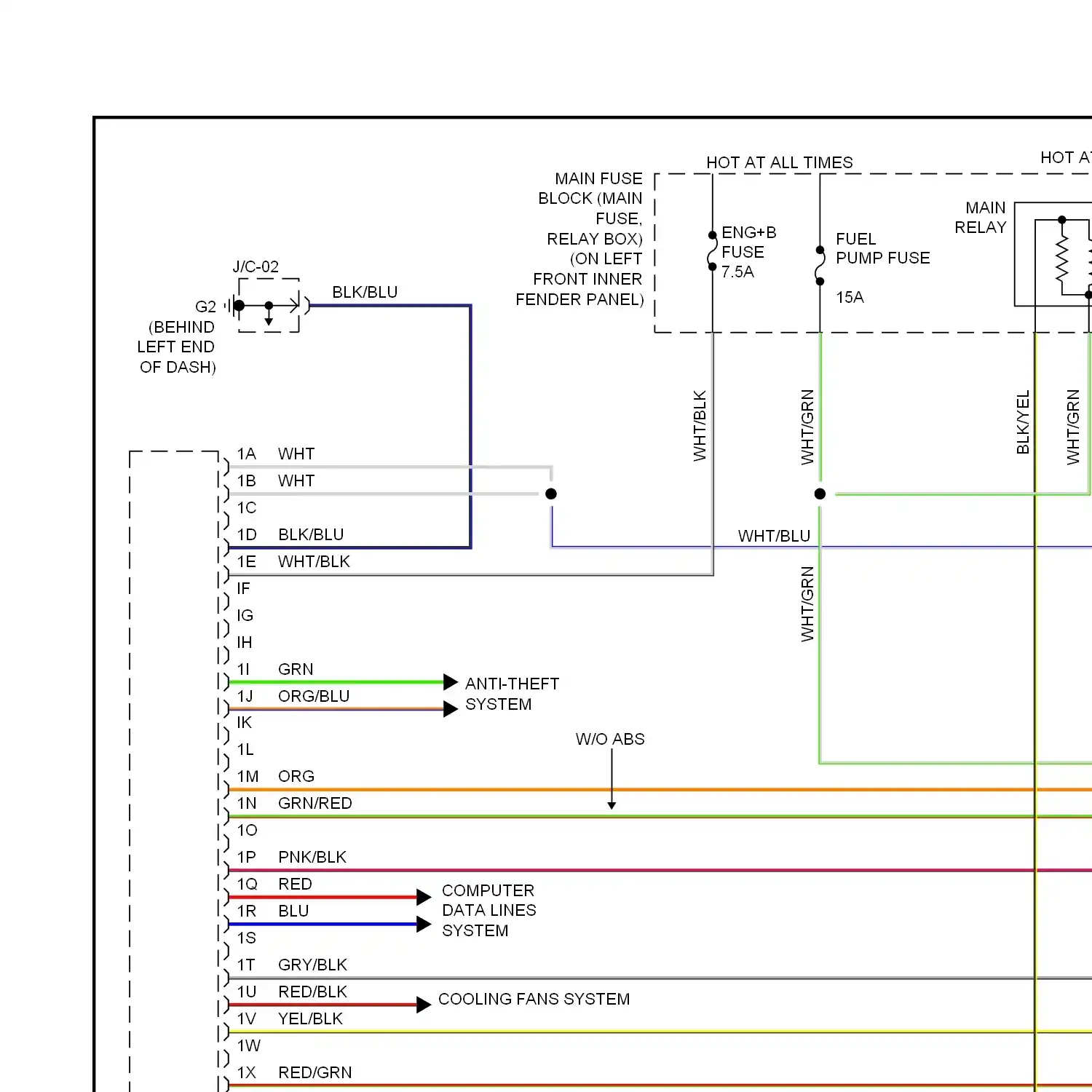
Task: Click the G2 ground label
Action: point(205,306)
